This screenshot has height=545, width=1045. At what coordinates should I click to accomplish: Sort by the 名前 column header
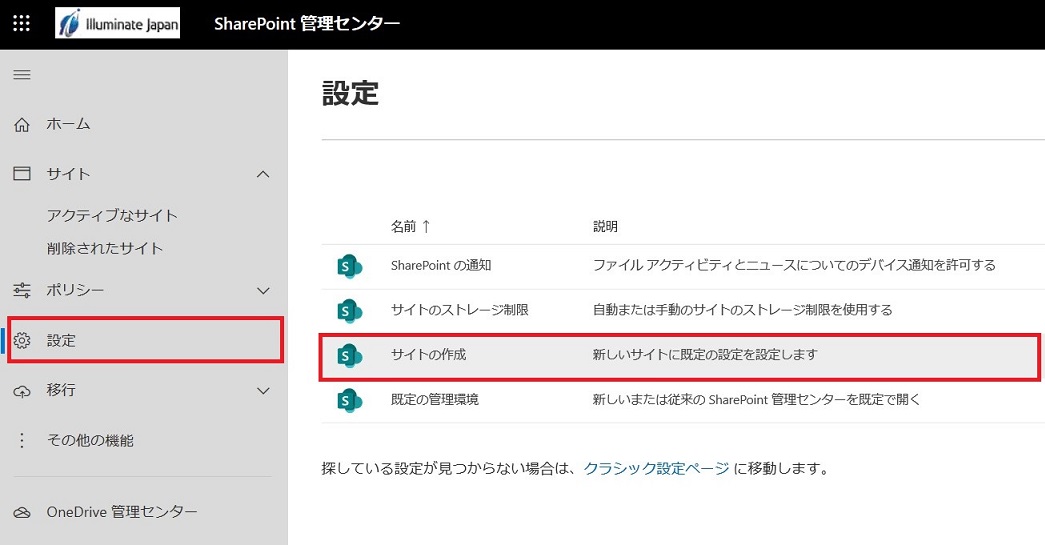click(403, 227)
